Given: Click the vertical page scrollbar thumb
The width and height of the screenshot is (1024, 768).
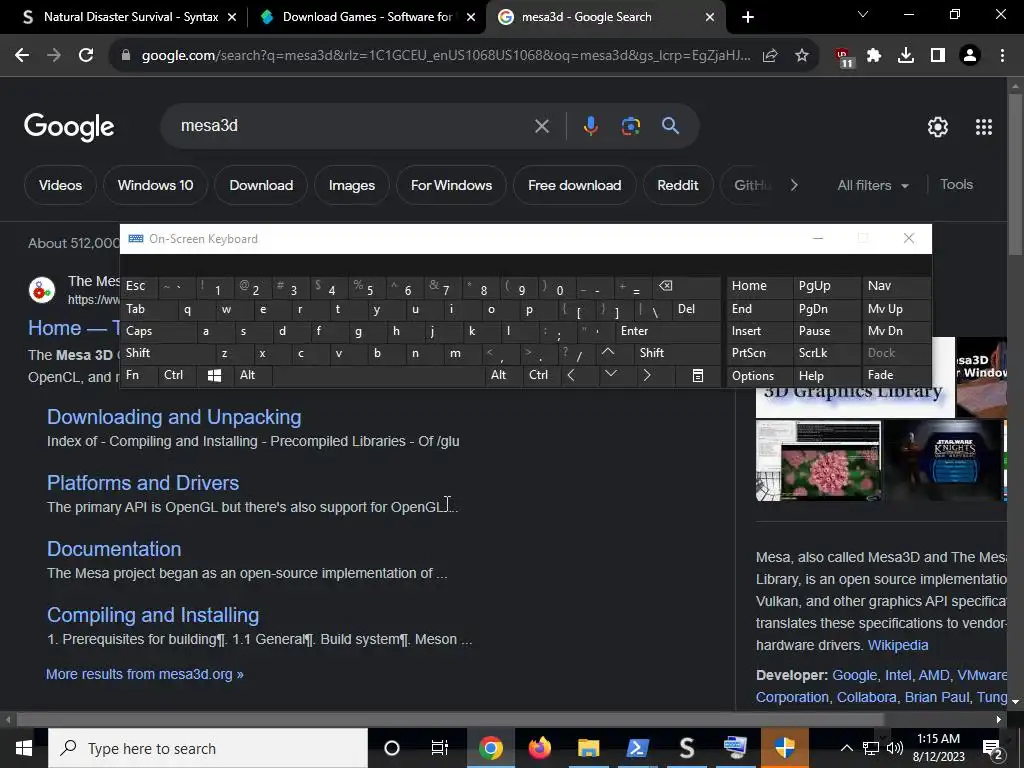Looking at the screenshot, I should pos(1015,174).
